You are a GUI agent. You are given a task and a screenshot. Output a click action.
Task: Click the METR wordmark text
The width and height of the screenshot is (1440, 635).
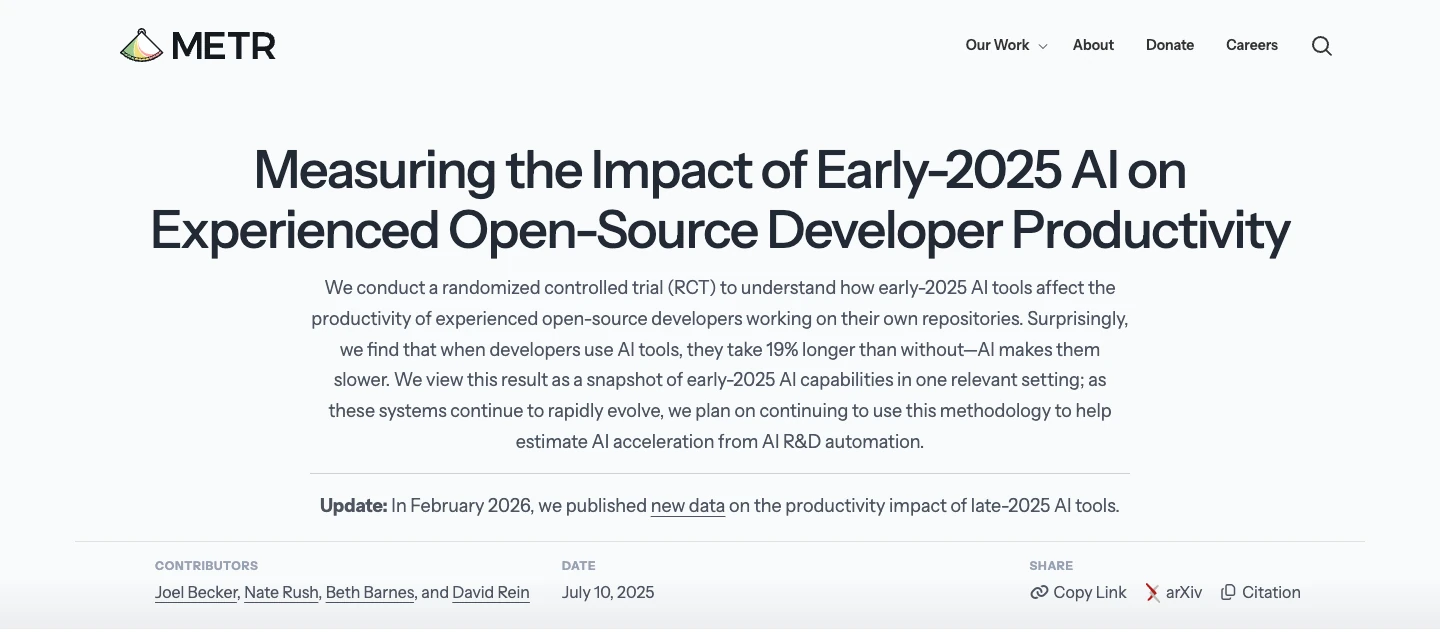pyautogui.click(x=223, y=45)
